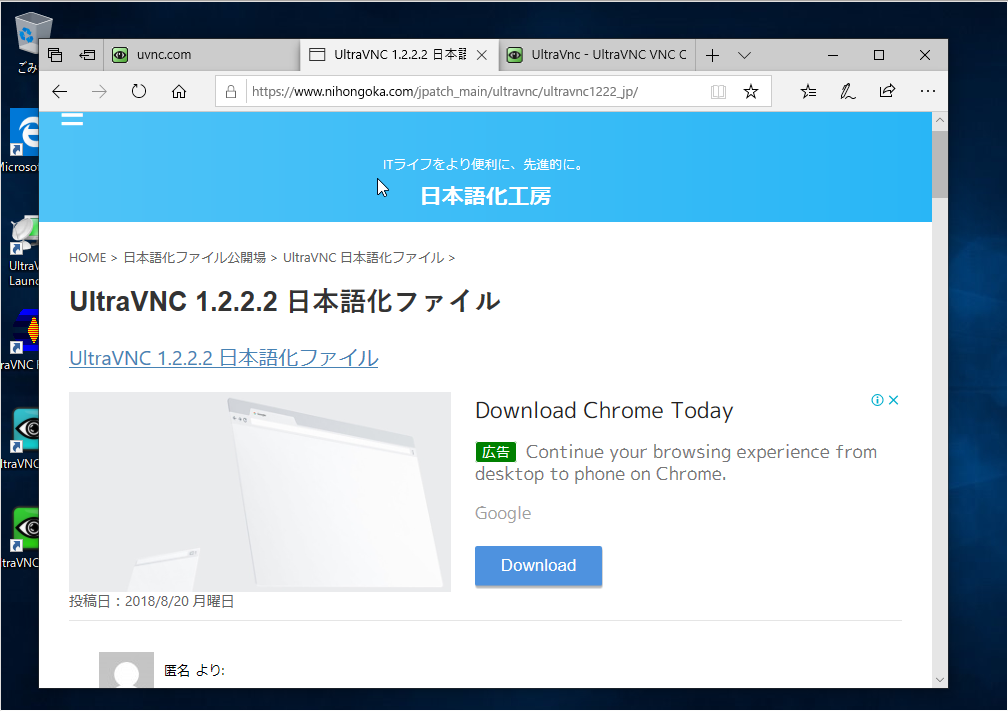Click the Back navigation arrow
Image resolution: width=1008 pixels, height=711 pixels.
tap(60, 92)
